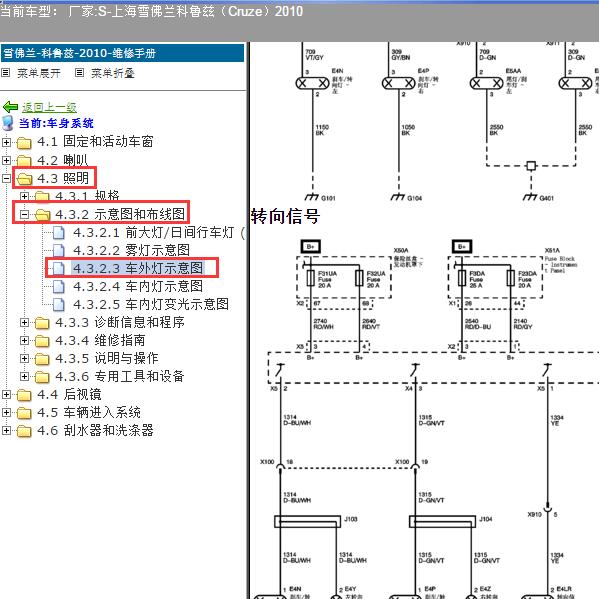Open 4.4 后视镜 tree item

coord(70,394)
